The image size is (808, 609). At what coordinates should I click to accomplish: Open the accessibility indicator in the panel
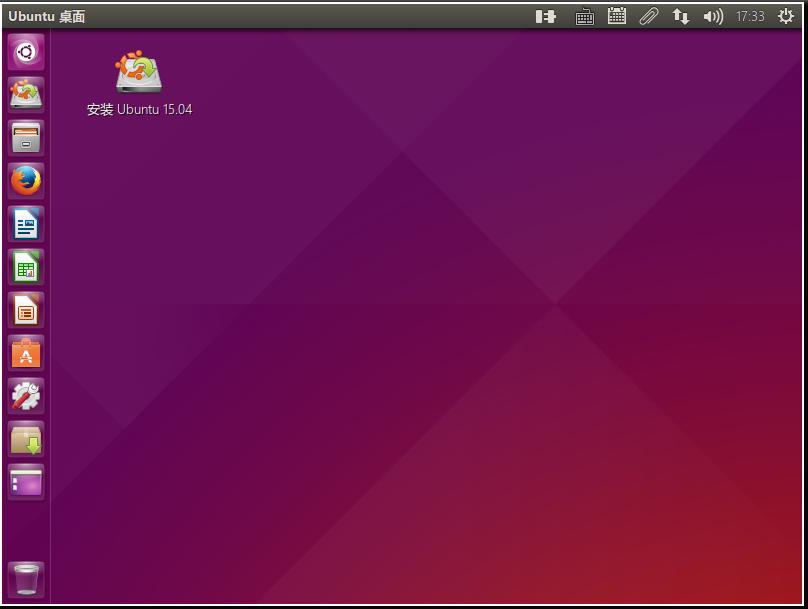(x=545, y=16)
